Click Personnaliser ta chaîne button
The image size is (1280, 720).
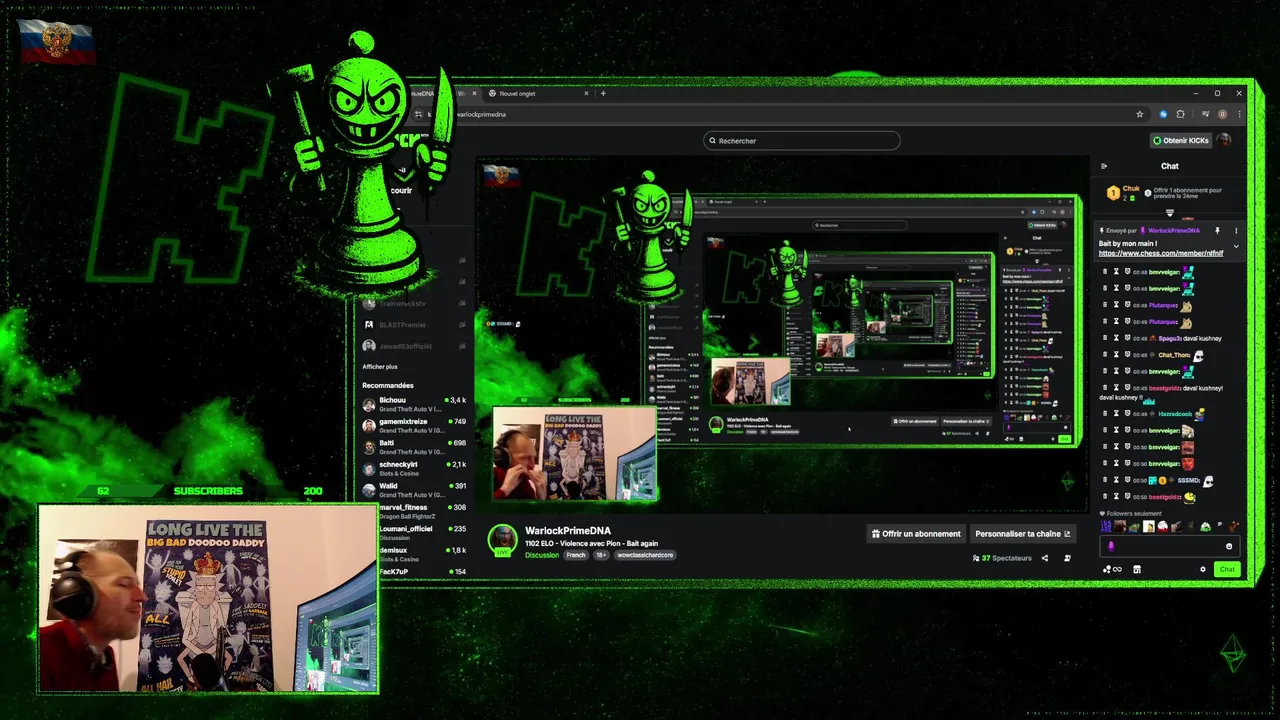(x=1023, y=534)
